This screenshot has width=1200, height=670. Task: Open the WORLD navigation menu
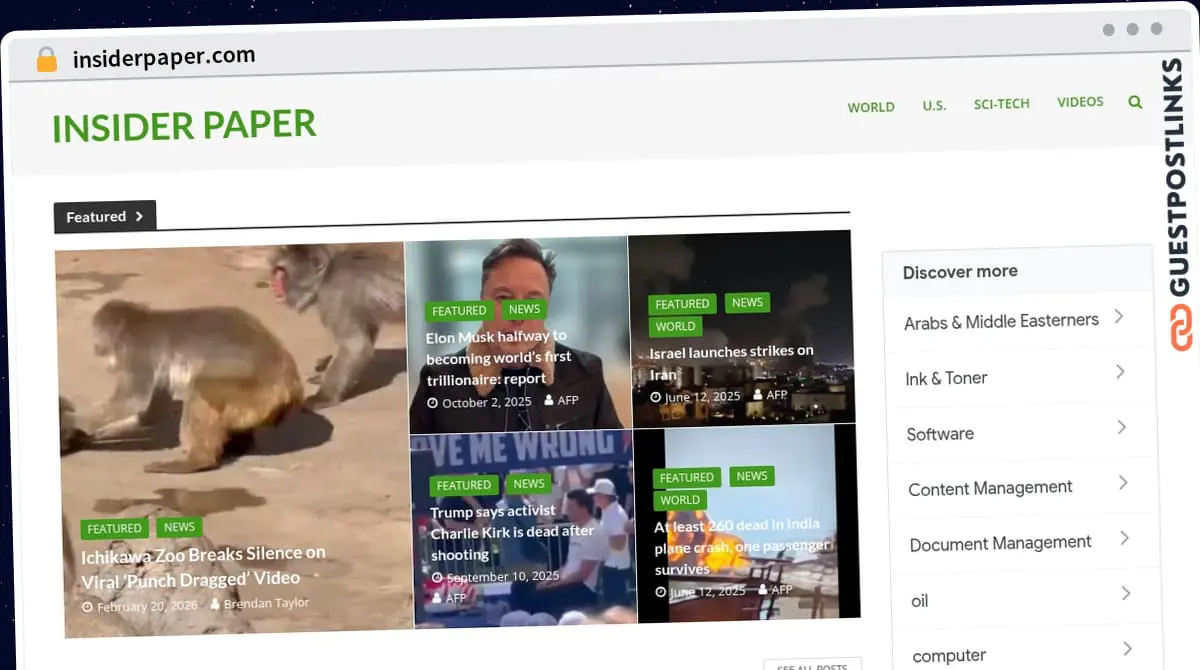pos(871,106)
